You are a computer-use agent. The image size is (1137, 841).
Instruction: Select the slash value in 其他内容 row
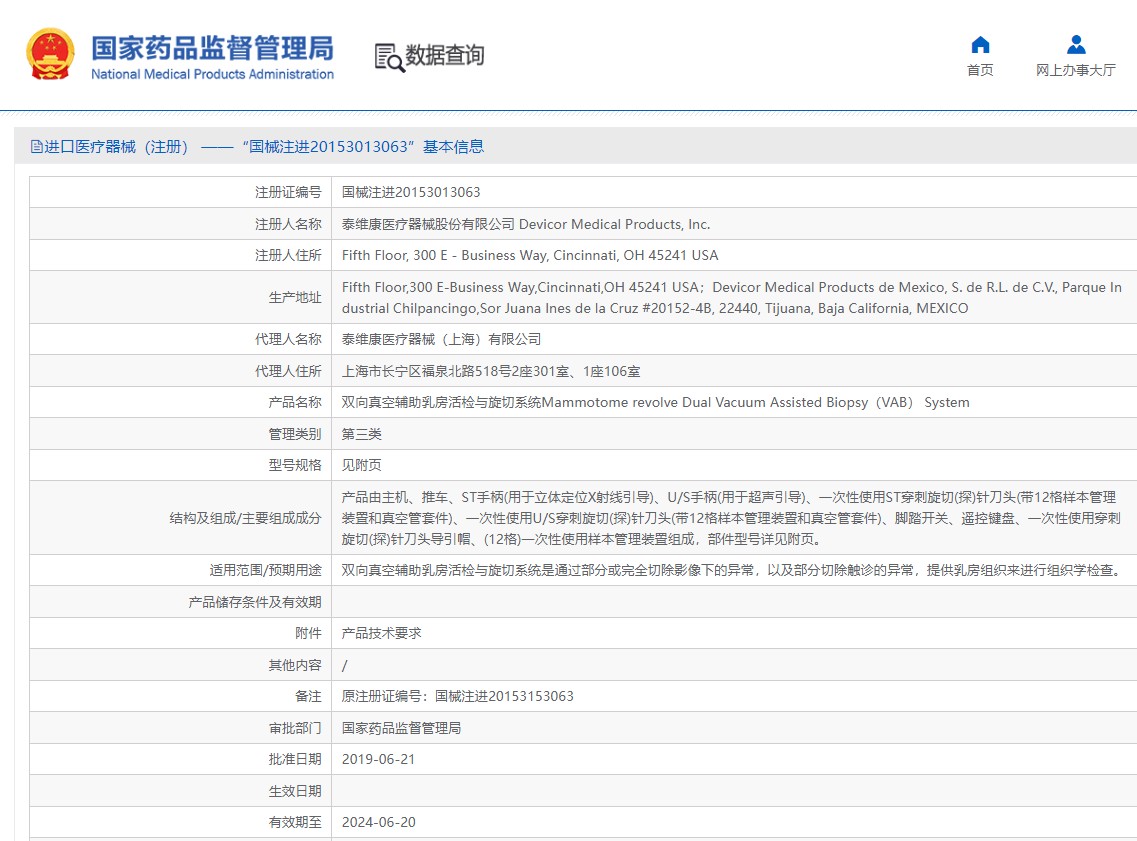(x=344, y=666)
